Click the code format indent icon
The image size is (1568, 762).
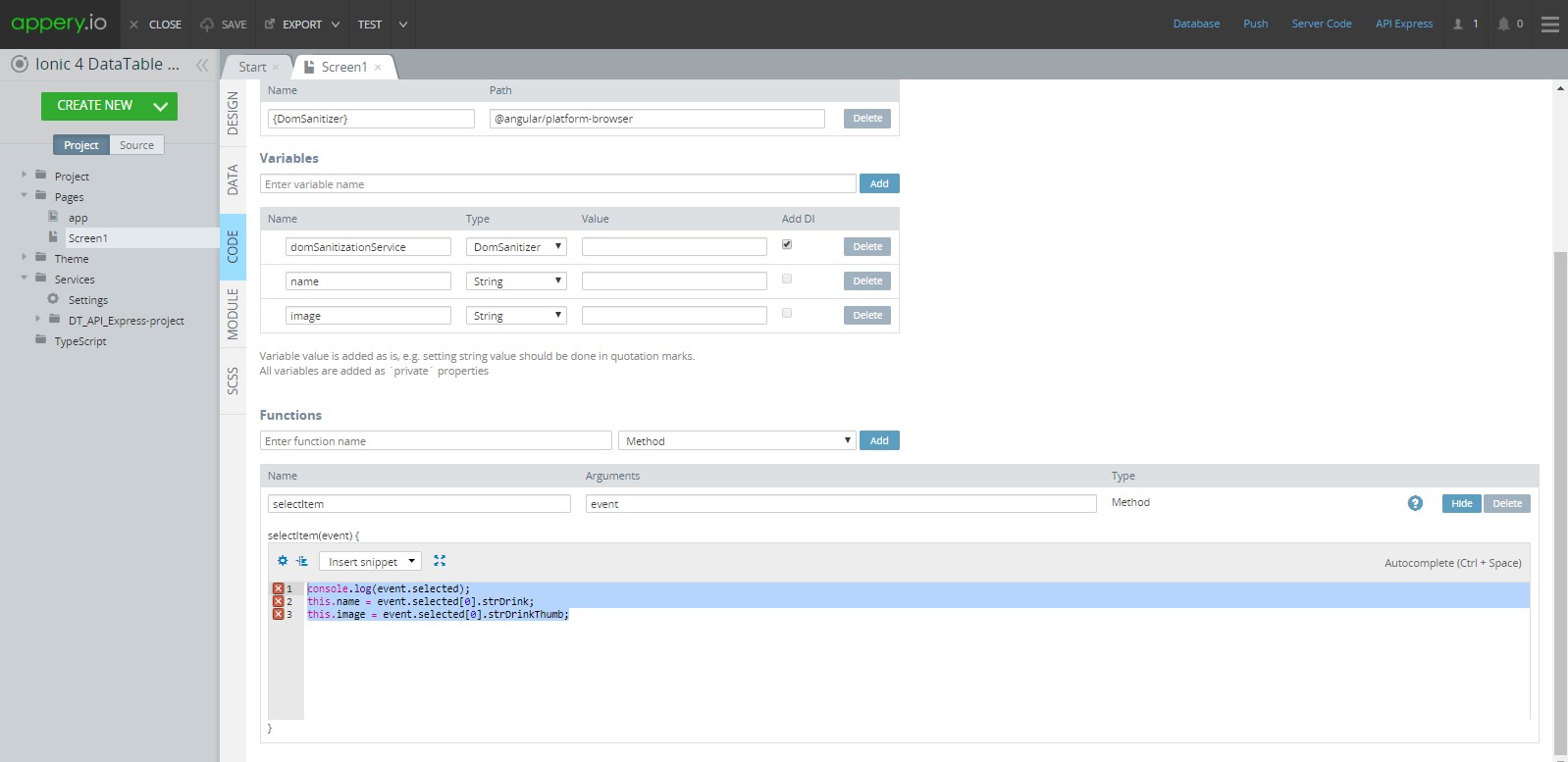click(x=302, y=561)
